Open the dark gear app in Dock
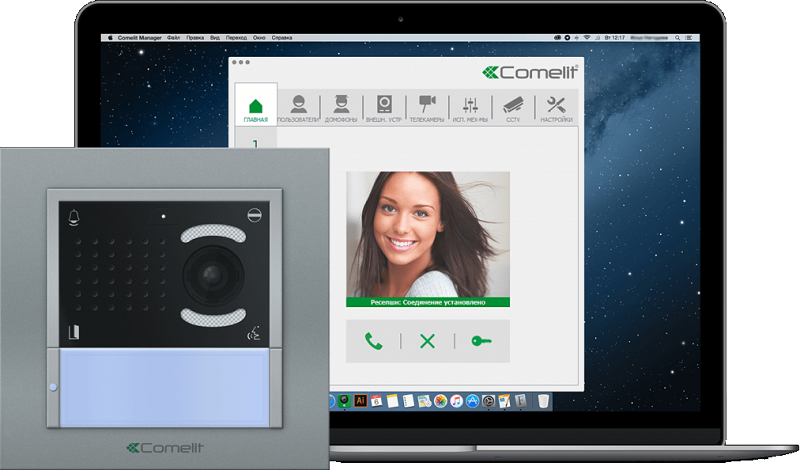Viewport: 800px width, 470px height. point(488,401)
